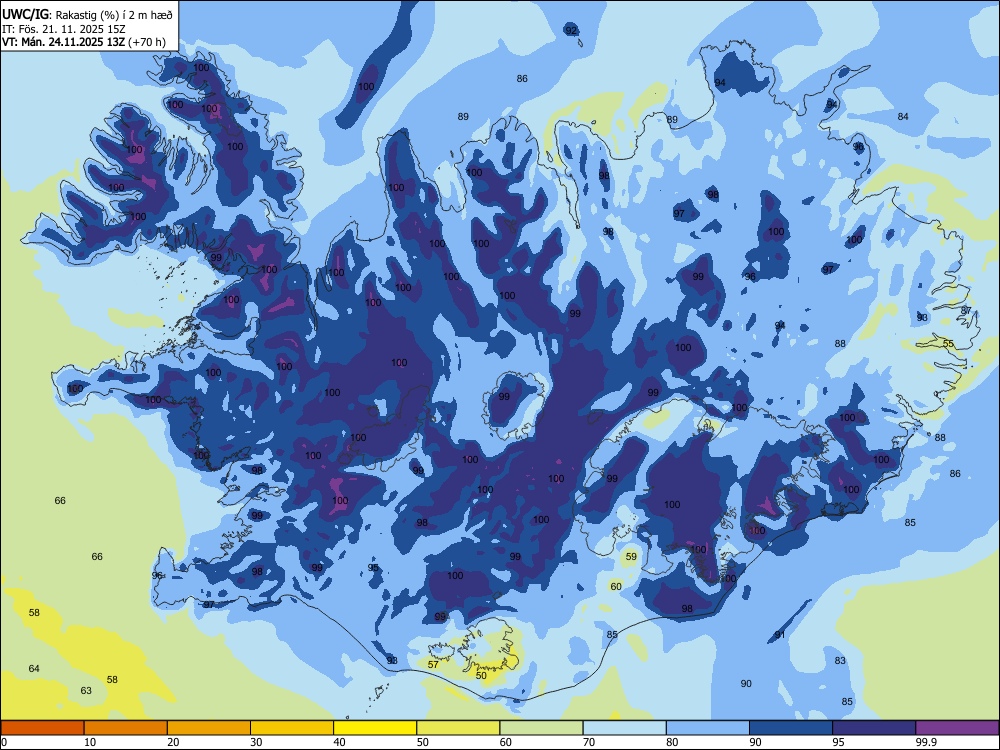
Task: Click the '57' humidity value on the map
Action: point(433,665)
